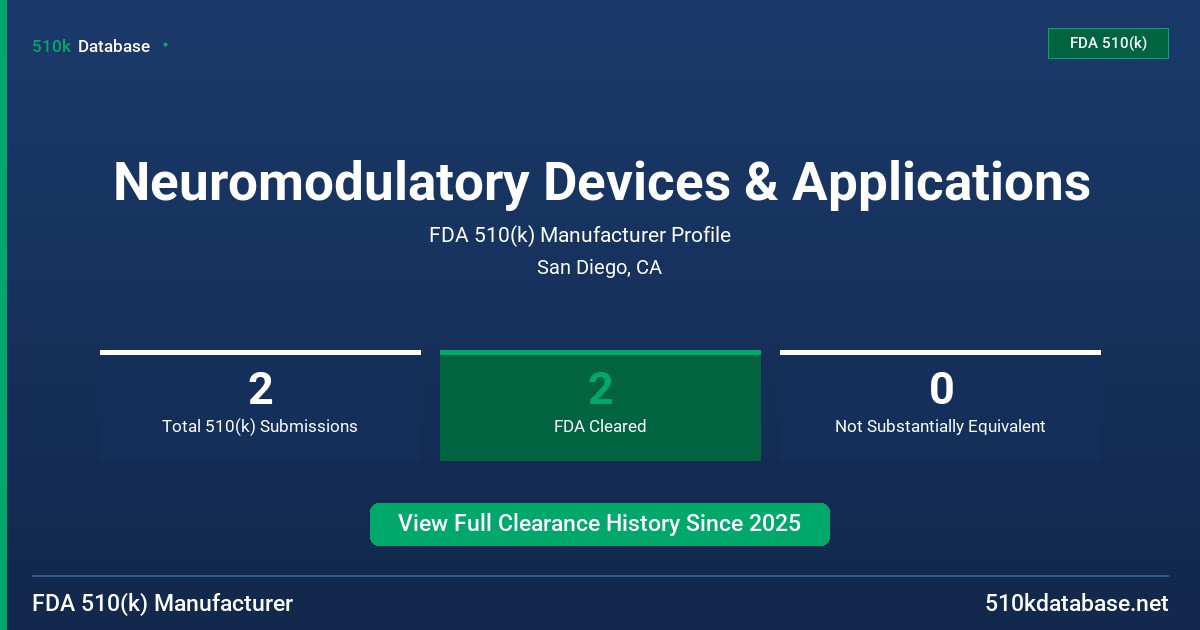The height and width of the screenshot is (630, 1200).
Task: Click the San Diego, CA location text
Action: [x=599, y=267]
